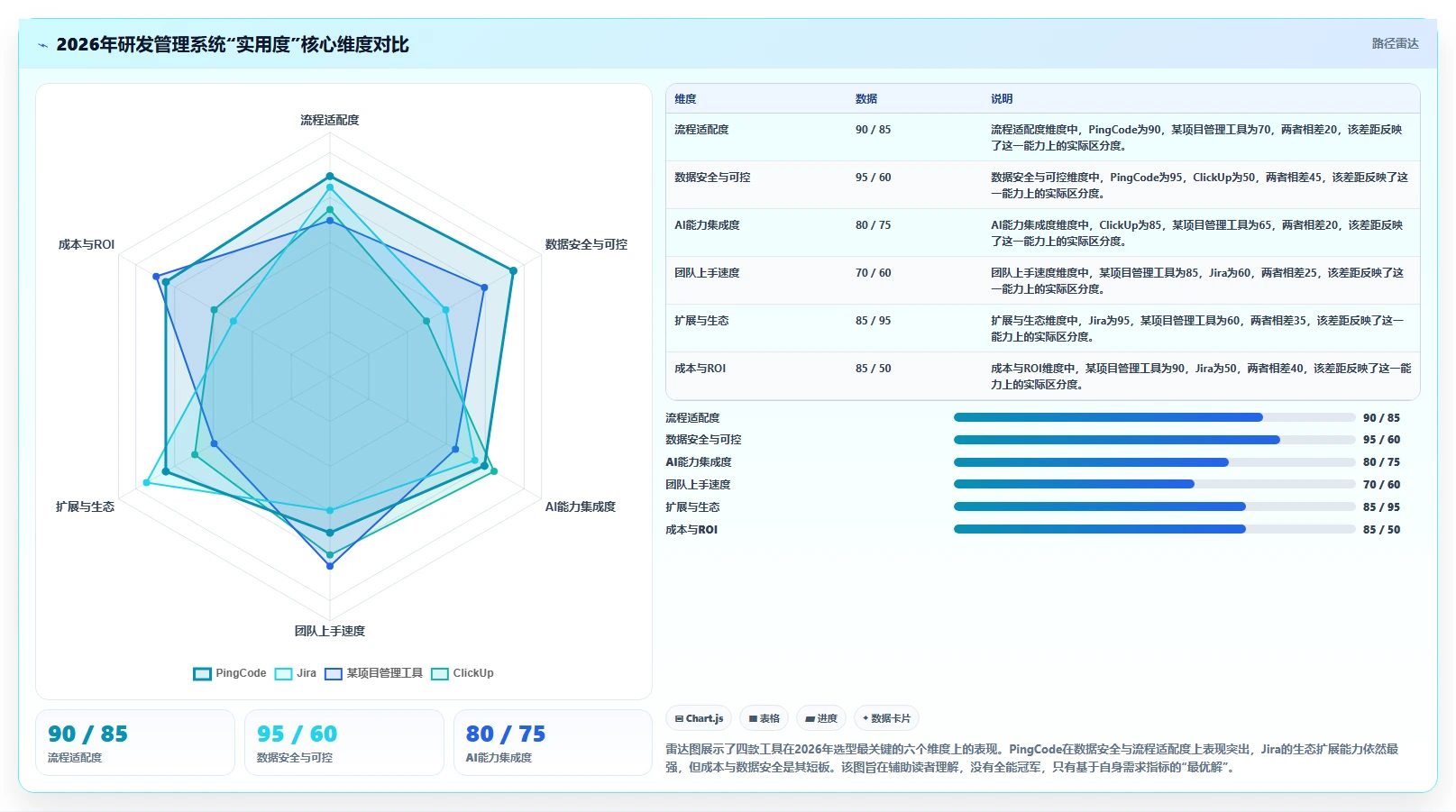Click the 维度 table column header
Image resolution: width=1456 pixels, height=812 pixels.
[685, 99]
